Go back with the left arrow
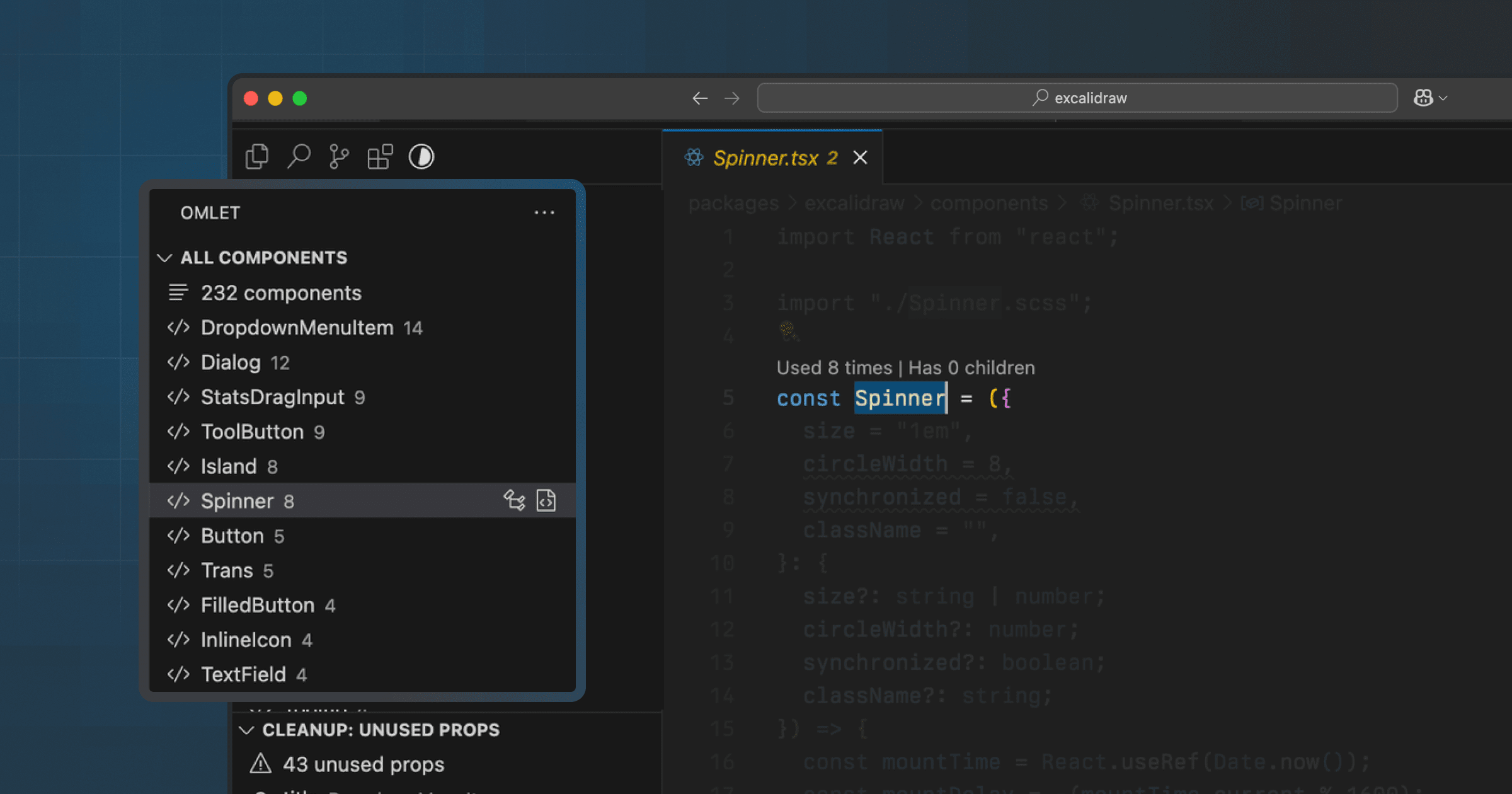The image size is (1512, 794). (x=700, y=98)
